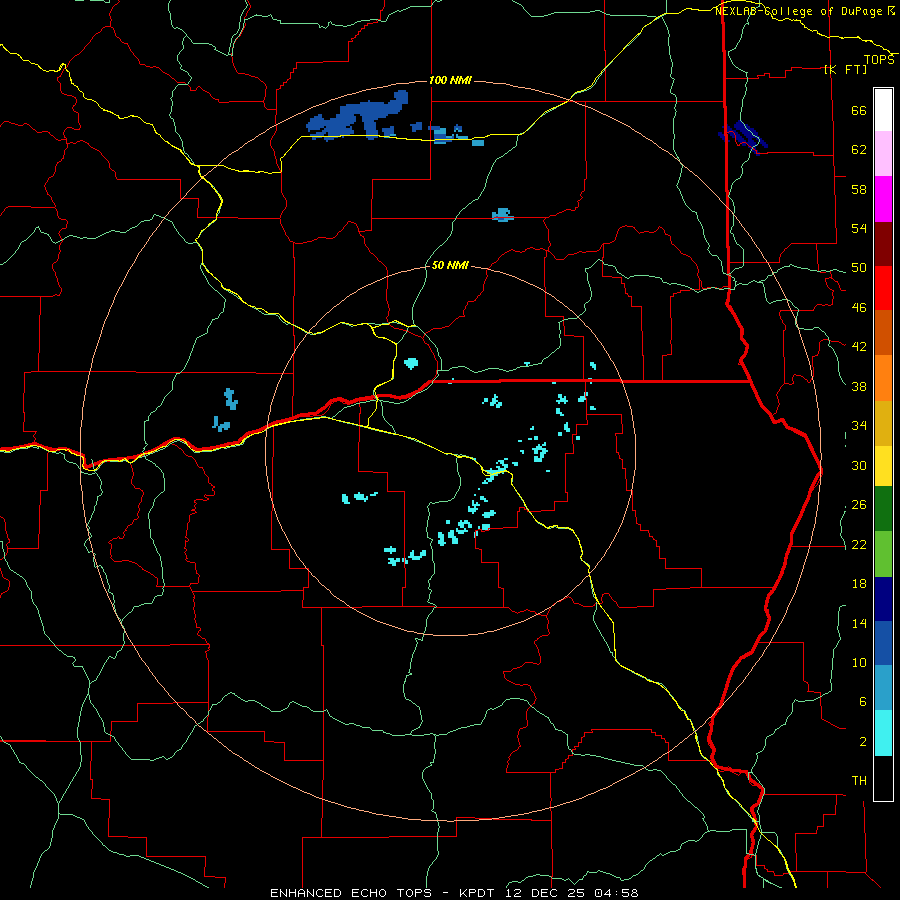The height and width of the screenshot is (900, 900).
Task: Click the '10' legend value
Action: pos(859,662)
